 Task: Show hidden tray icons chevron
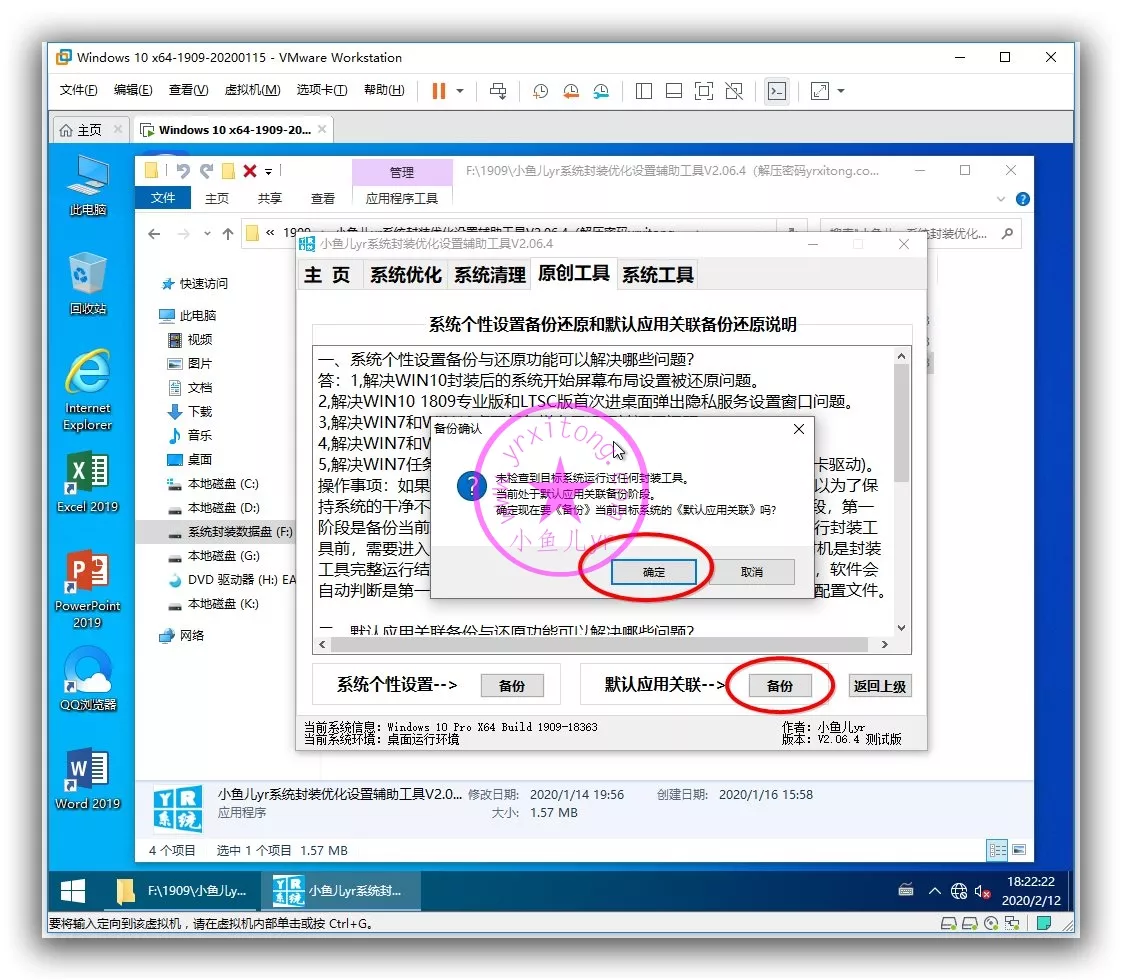tap(935, 890)
